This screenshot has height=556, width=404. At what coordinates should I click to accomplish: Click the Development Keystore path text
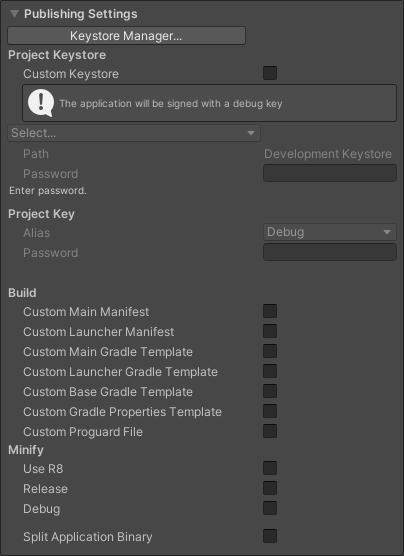point(328,154)
